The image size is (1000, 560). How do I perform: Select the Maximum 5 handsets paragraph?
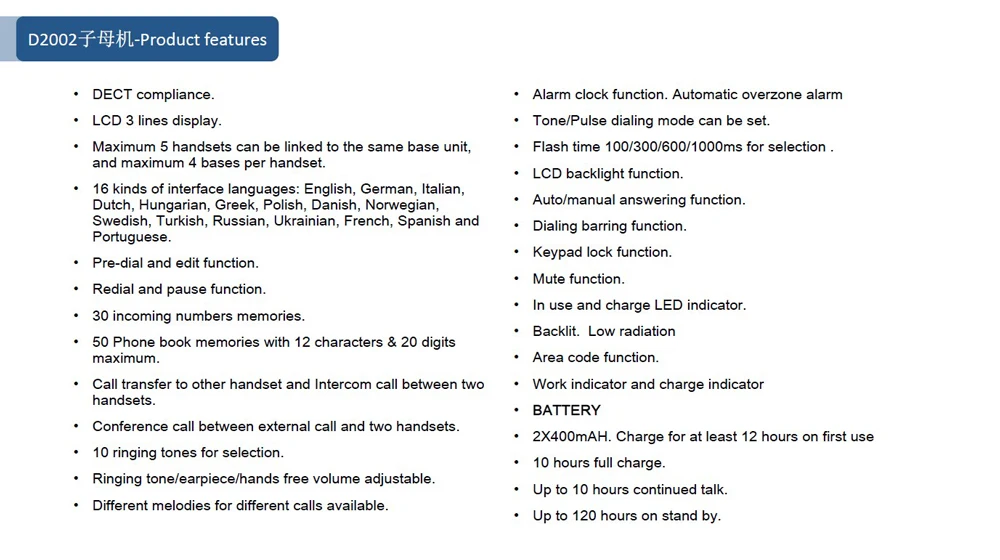point(282,155)
